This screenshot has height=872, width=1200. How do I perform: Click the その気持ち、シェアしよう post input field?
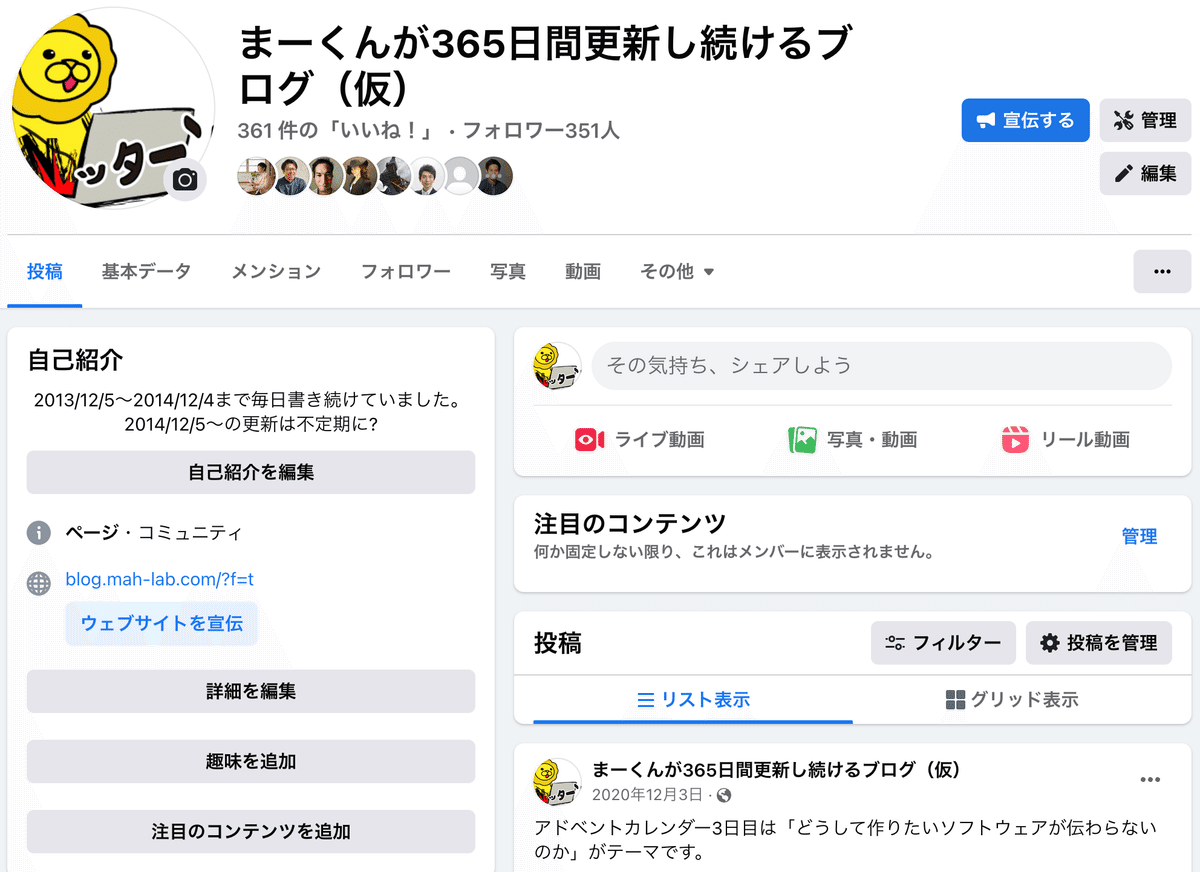(881, 366)
